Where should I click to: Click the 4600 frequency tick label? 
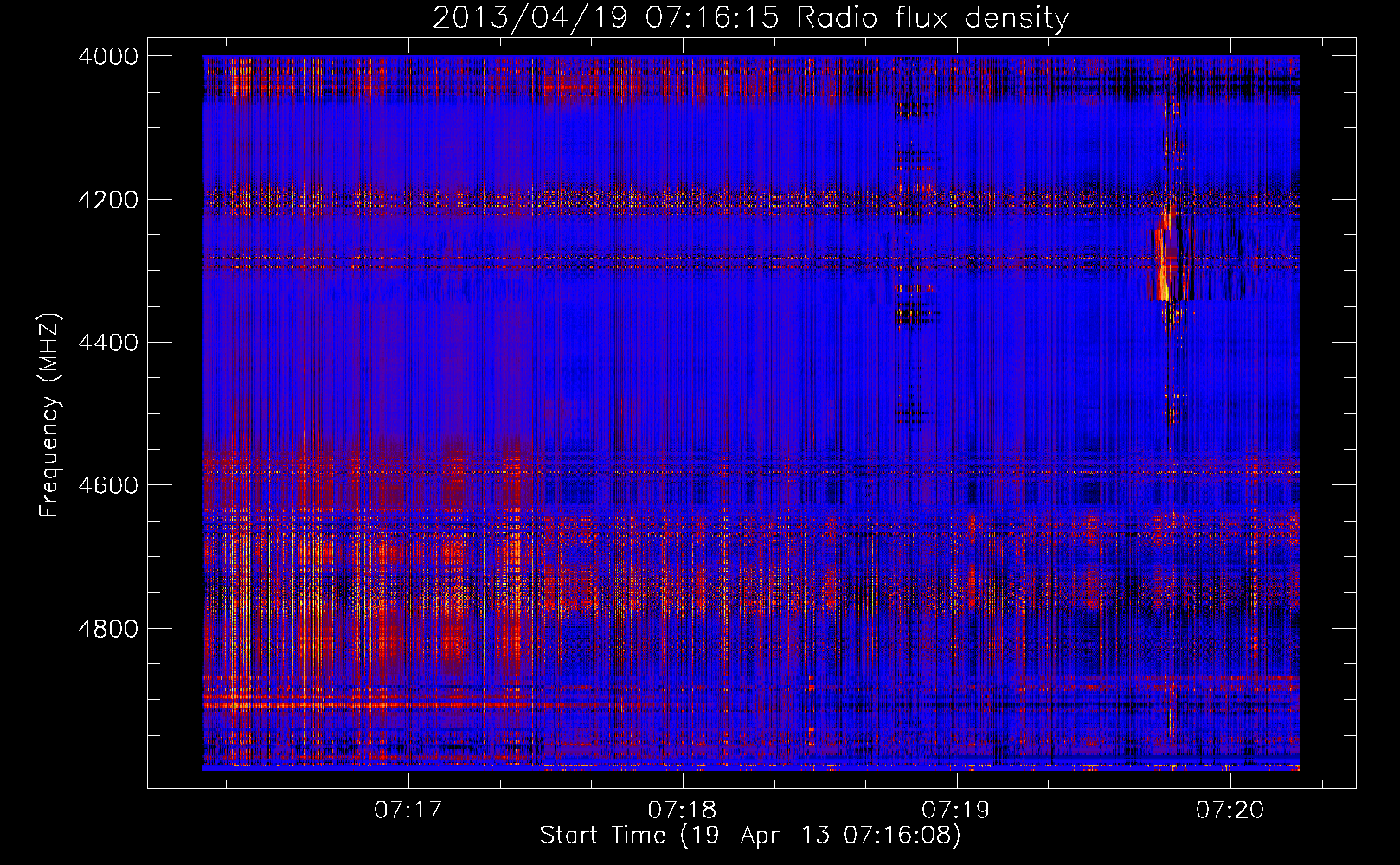coord(108,485)
